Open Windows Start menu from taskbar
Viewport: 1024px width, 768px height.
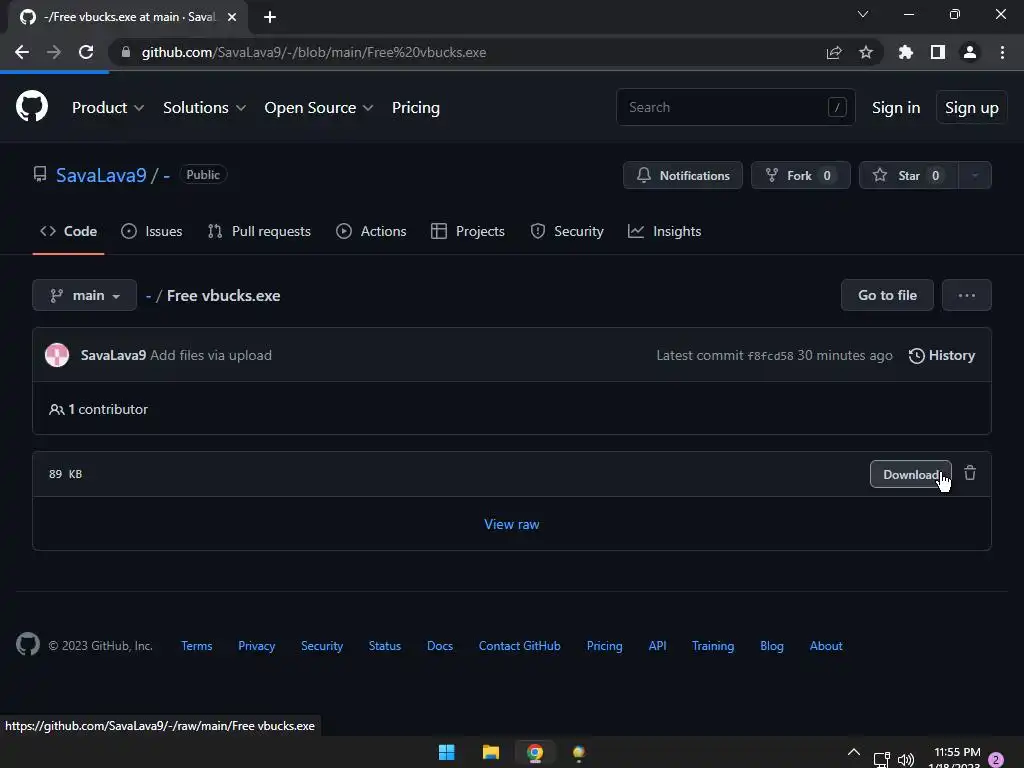point(447,752)
